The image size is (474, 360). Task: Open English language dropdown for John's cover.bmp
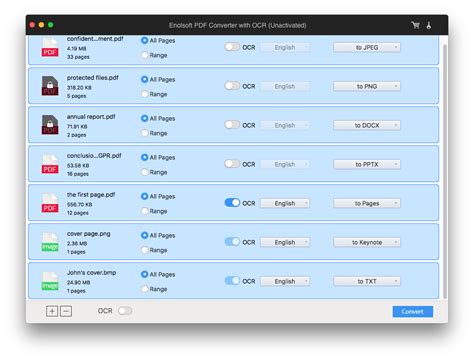point(285,281)
